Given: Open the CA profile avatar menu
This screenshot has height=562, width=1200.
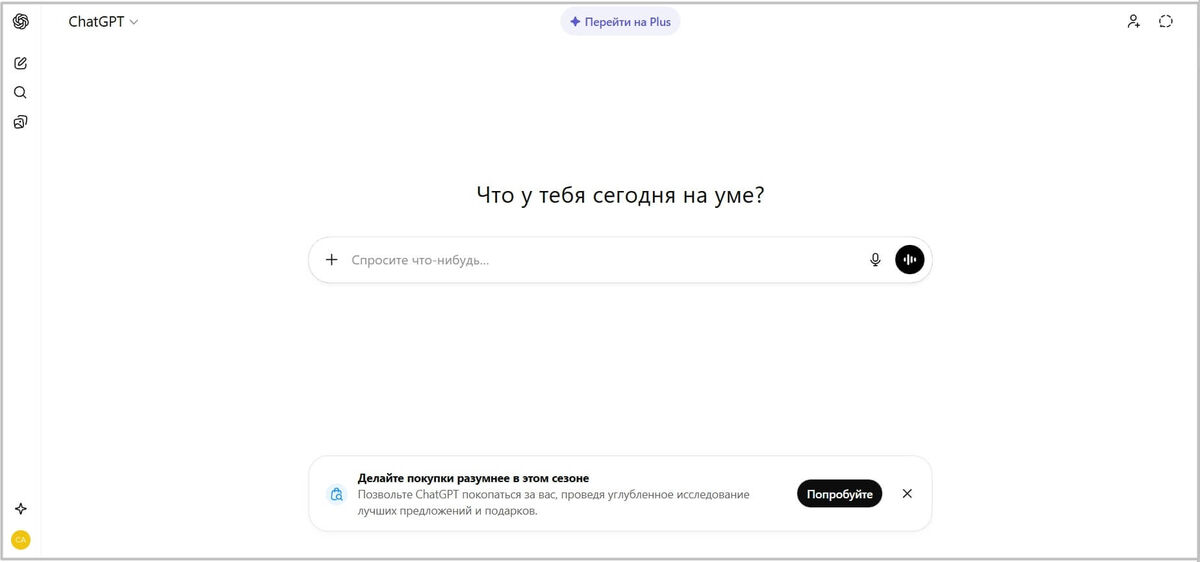Looking at the screenshot, I should (x=21, y=540).
